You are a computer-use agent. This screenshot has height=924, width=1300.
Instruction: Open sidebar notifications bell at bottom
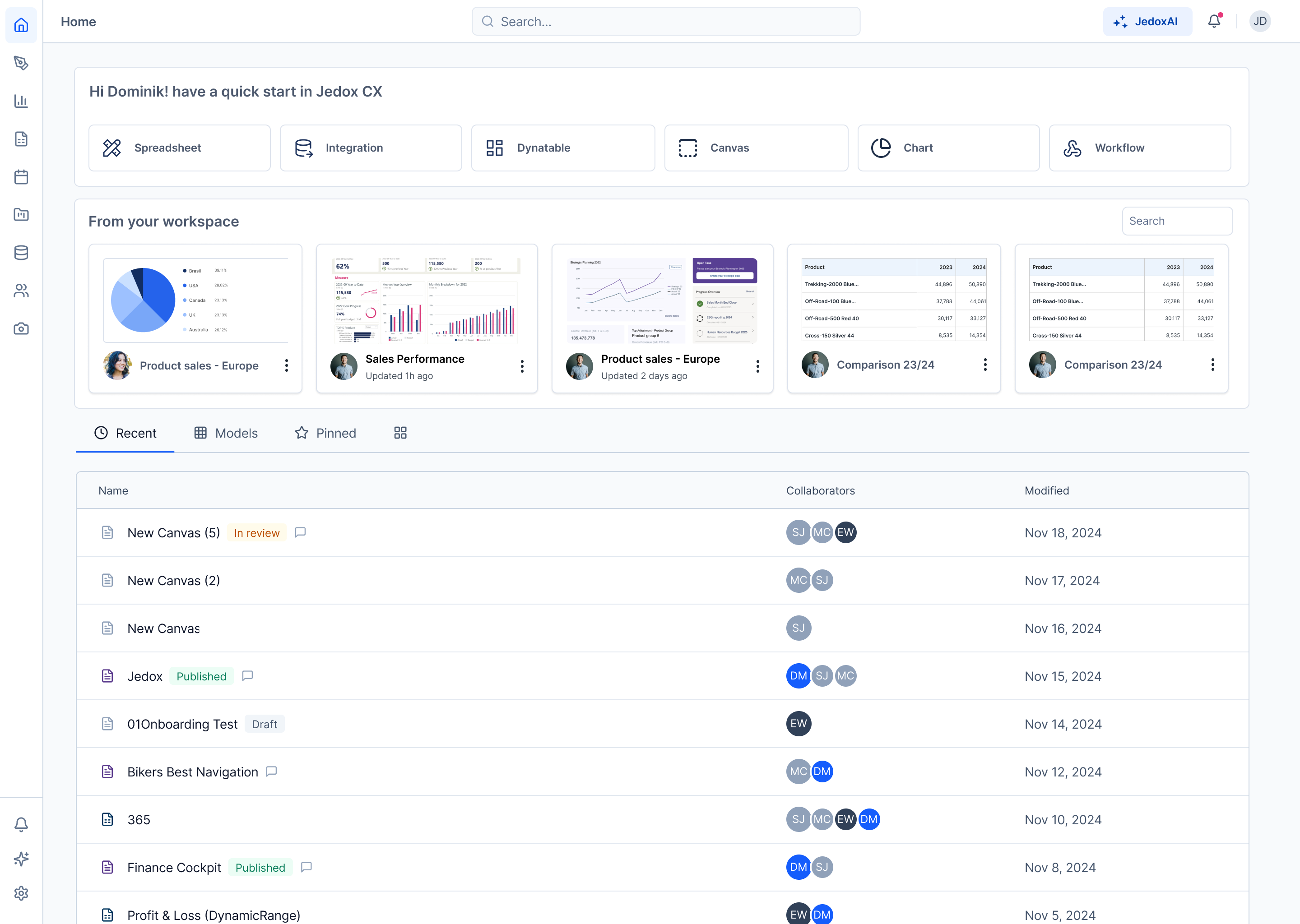[x=21, y=824]
